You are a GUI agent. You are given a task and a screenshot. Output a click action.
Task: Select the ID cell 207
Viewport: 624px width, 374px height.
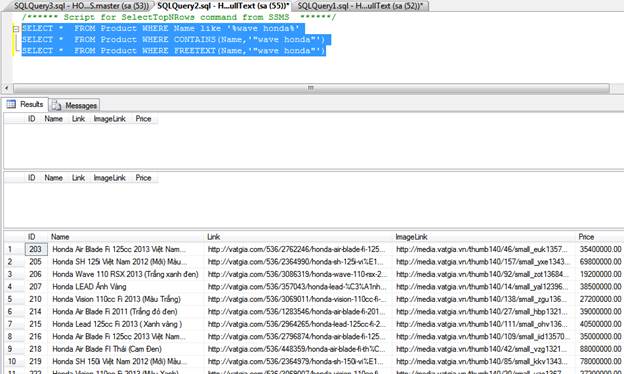36,286
